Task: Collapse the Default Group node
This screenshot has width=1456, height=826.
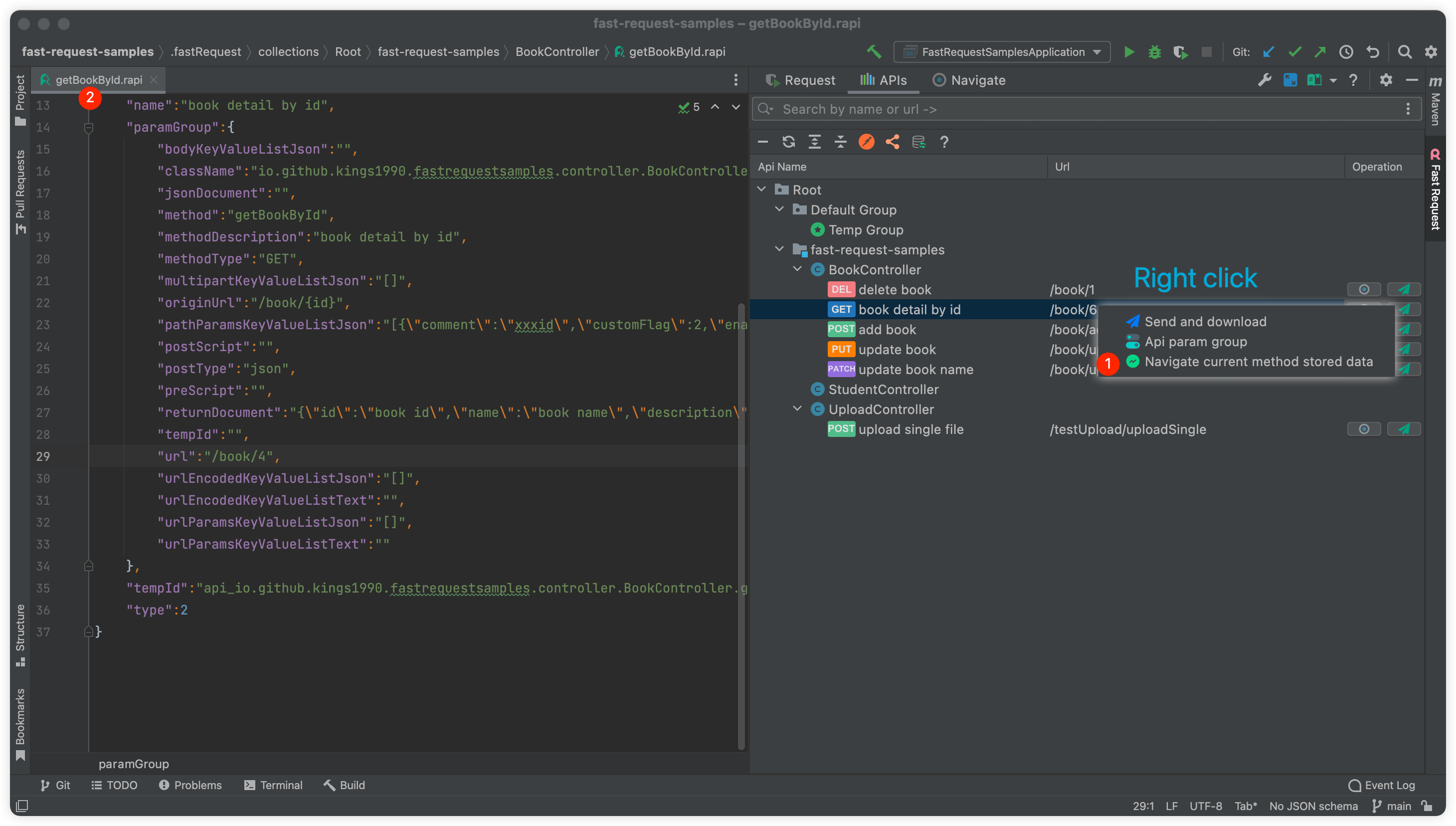Action: coord(779,209)
